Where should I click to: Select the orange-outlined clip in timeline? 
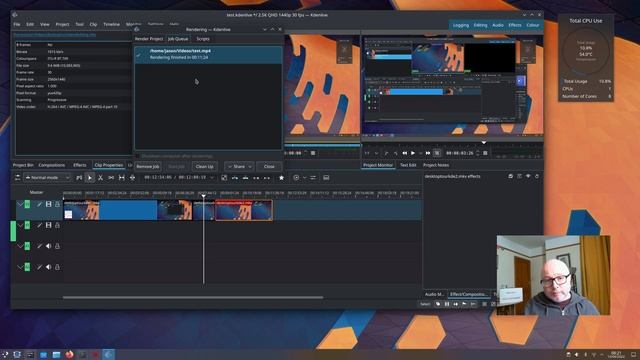point(244,210)
